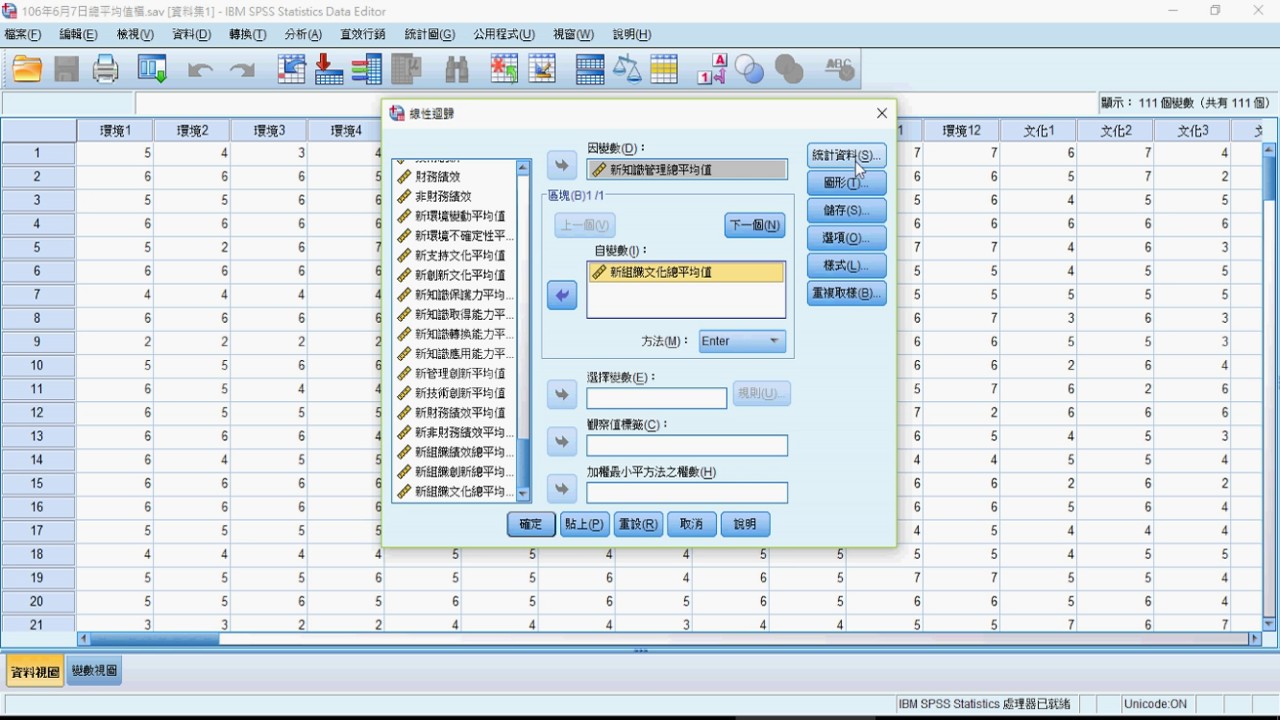
Task: Click the 重複取樣(B) Bootstrap button
Action: [846, 293]
